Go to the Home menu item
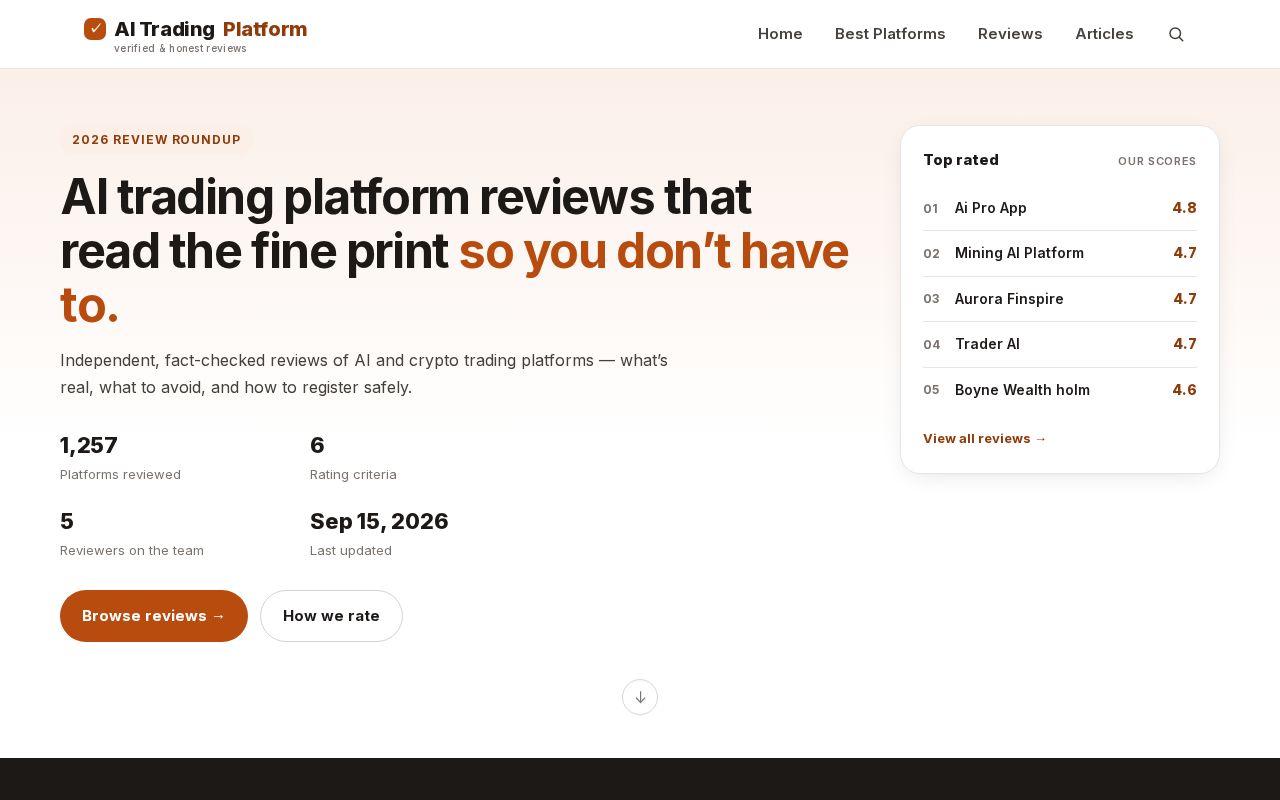The width and height of the screenshot is (1280, 800). pos(780,34)
